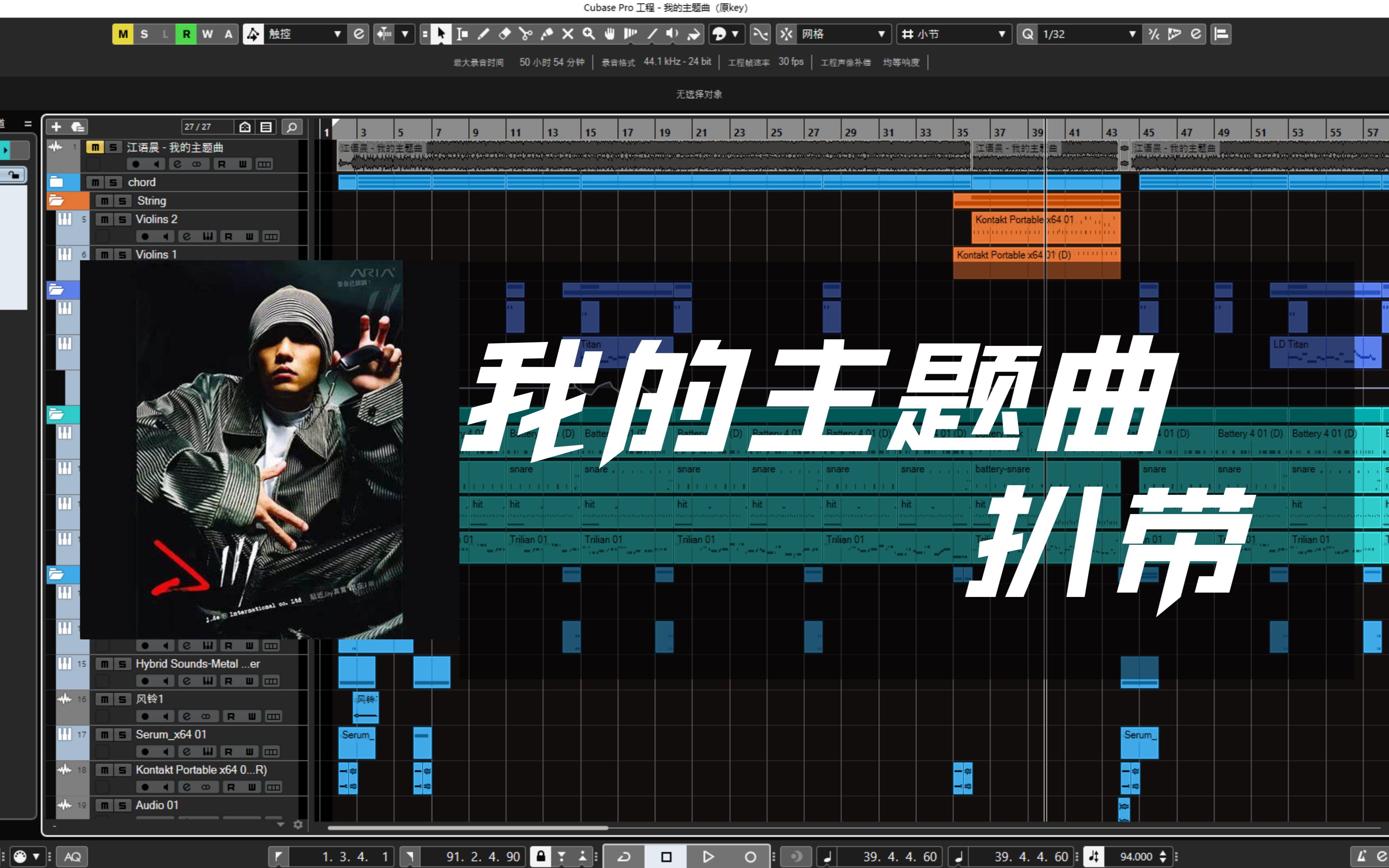Select the Draw pencil tool
Viewport: 1389px width, 868px height.
483,34
